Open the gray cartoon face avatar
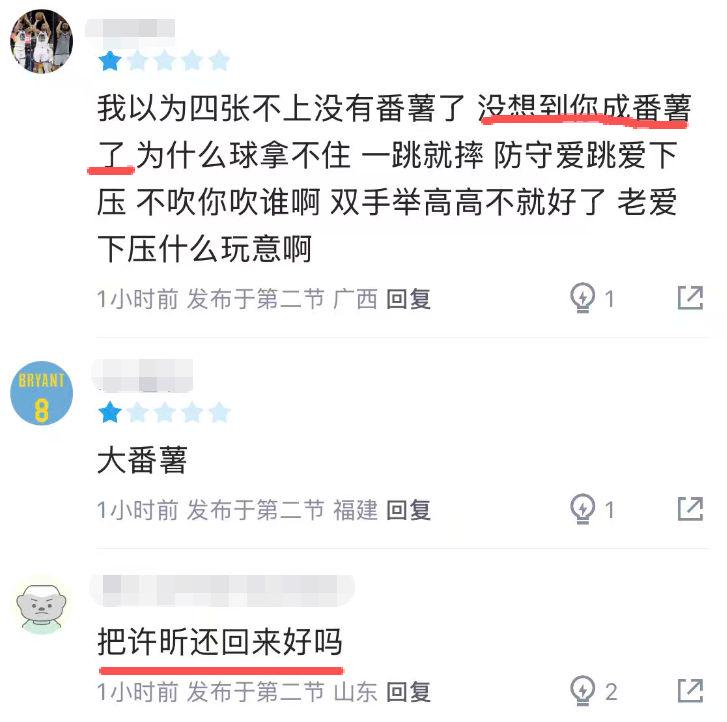The height and width of the screenshot is (722, 727). [41, 607]
